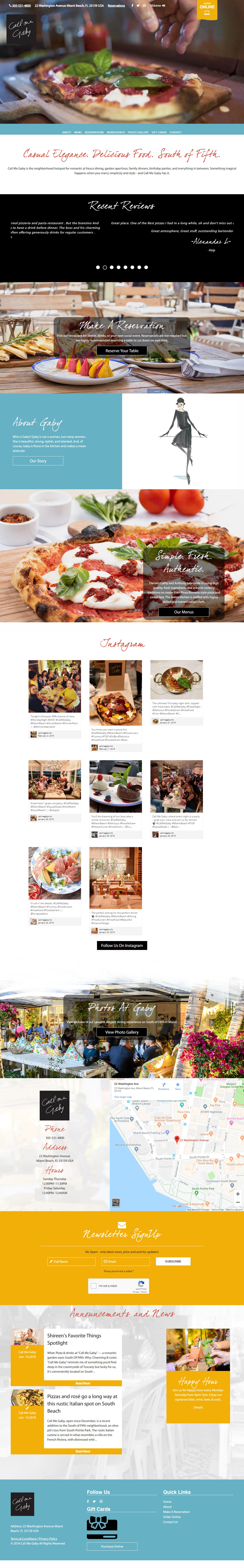Screen dimensions: 244x1568
Task: Open the Facebook icon in top header
Action: (132, 5)
